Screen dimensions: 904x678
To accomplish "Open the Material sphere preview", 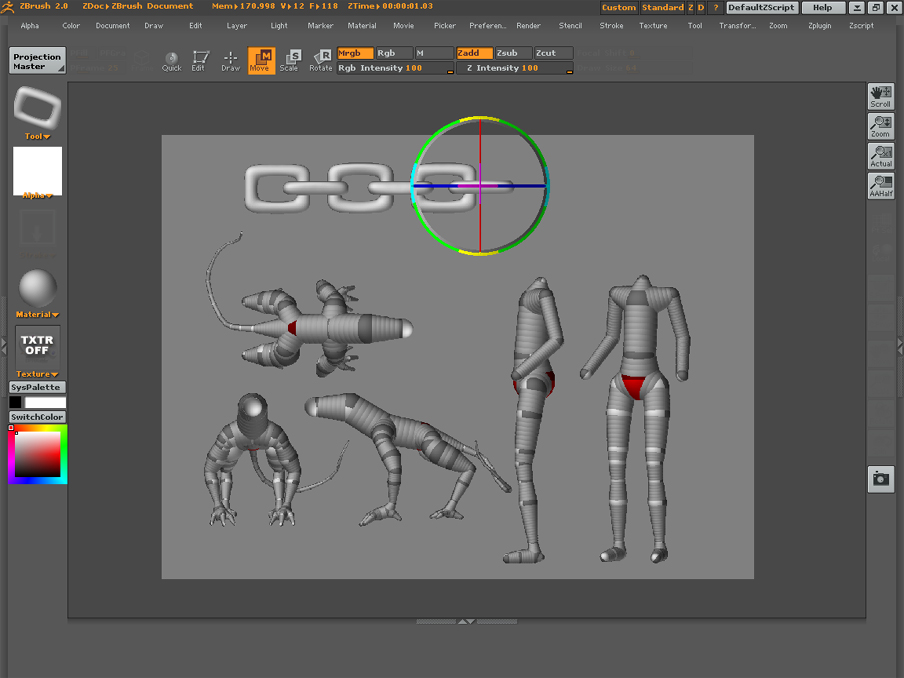I will [x=37, y=288].
